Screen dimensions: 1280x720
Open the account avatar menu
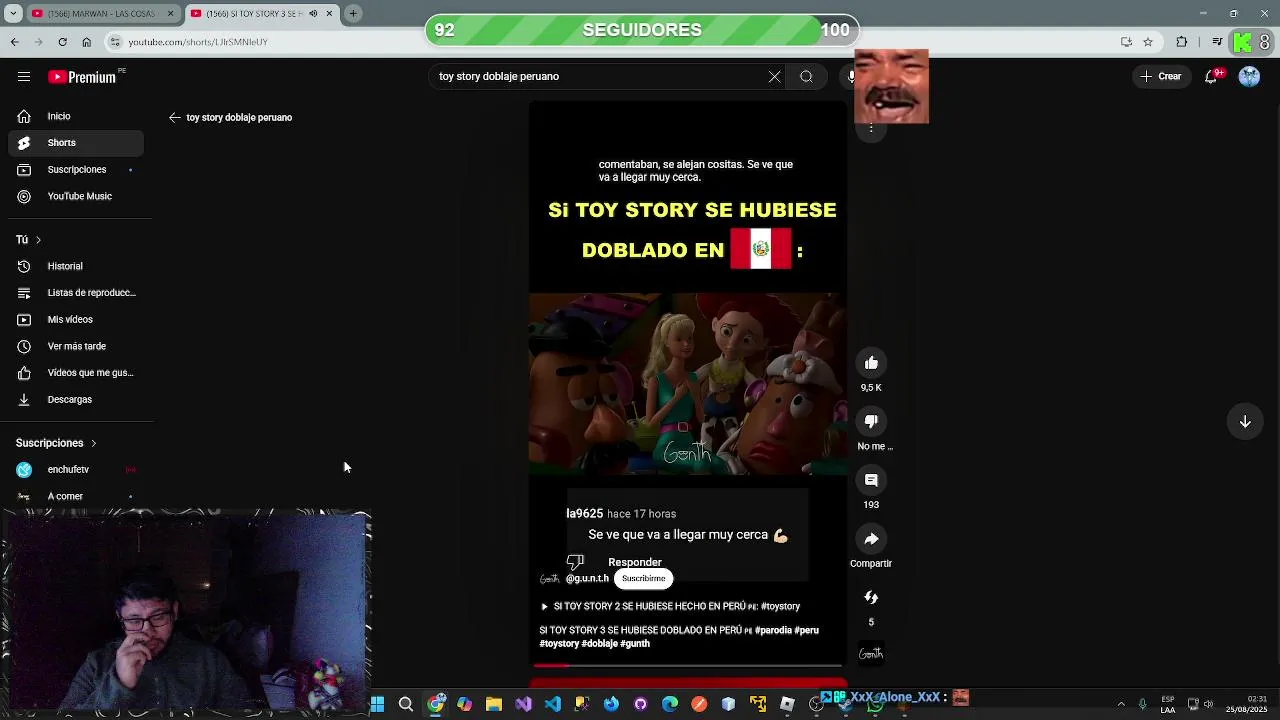point(1249,76)
